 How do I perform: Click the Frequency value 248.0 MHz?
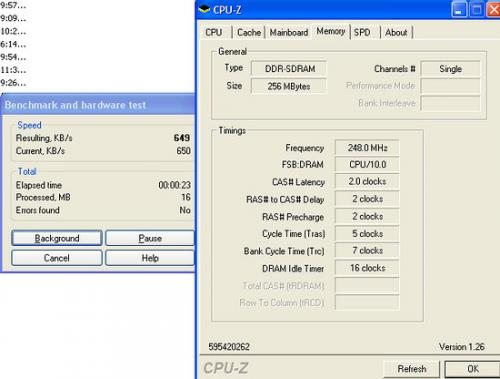(x=367, y=148)
